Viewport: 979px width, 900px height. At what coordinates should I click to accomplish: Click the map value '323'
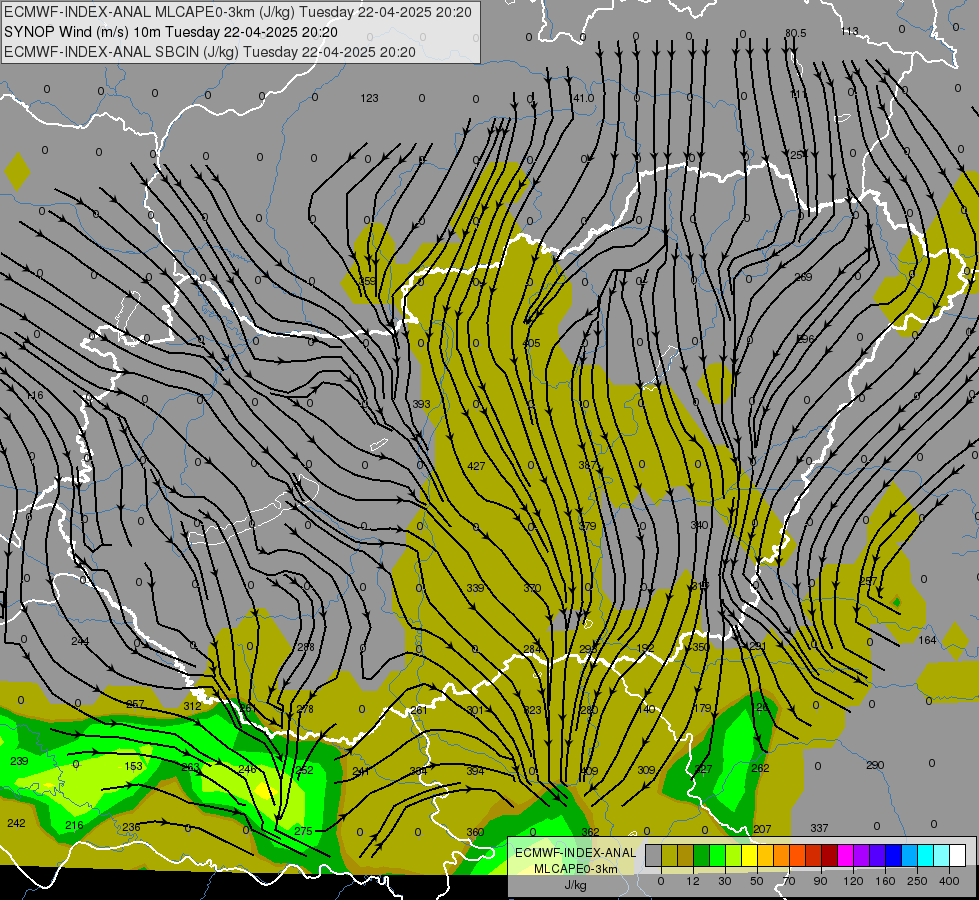(533, 710)
